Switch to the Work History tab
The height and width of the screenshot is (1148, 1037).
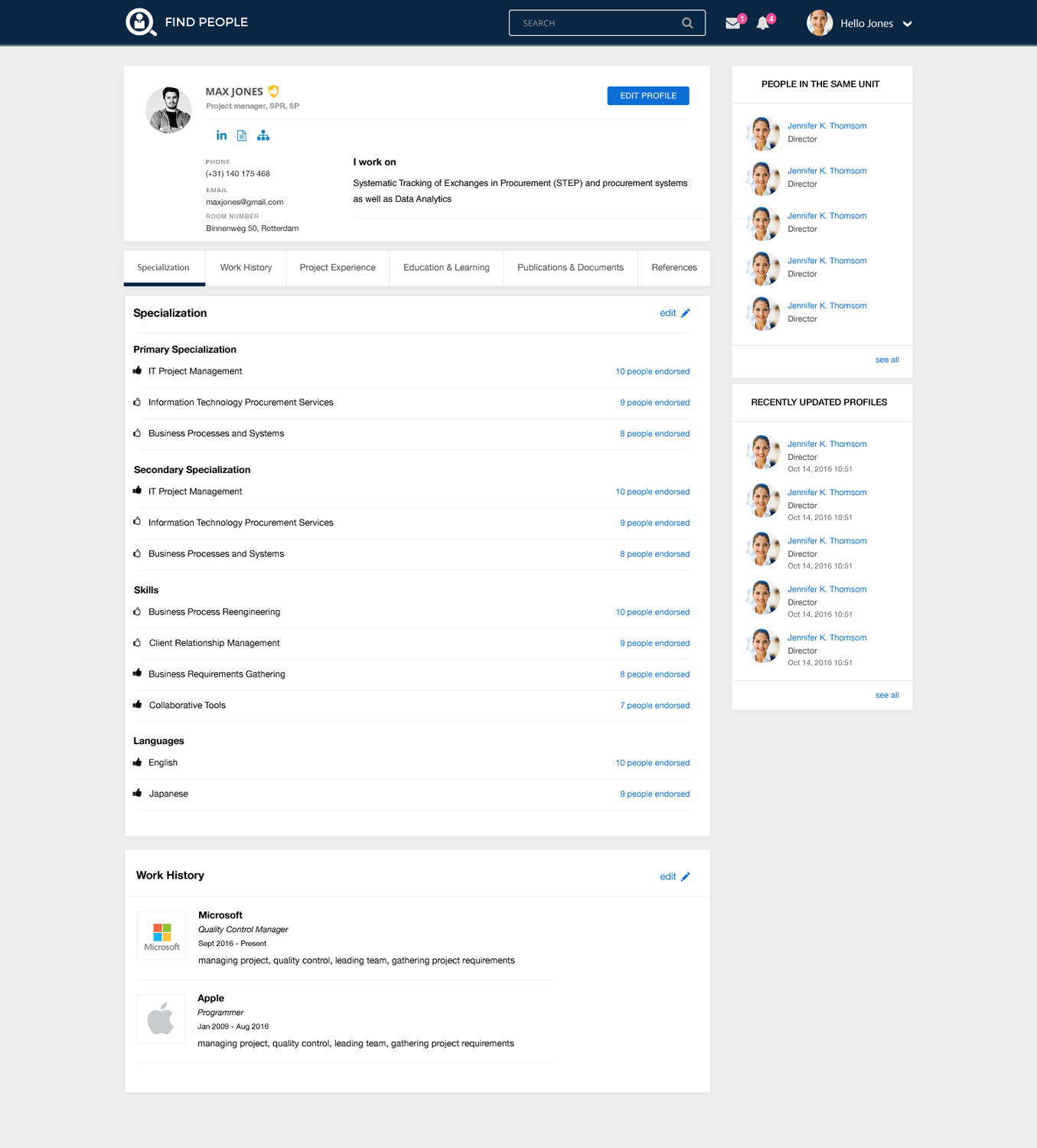pos(246,268)
